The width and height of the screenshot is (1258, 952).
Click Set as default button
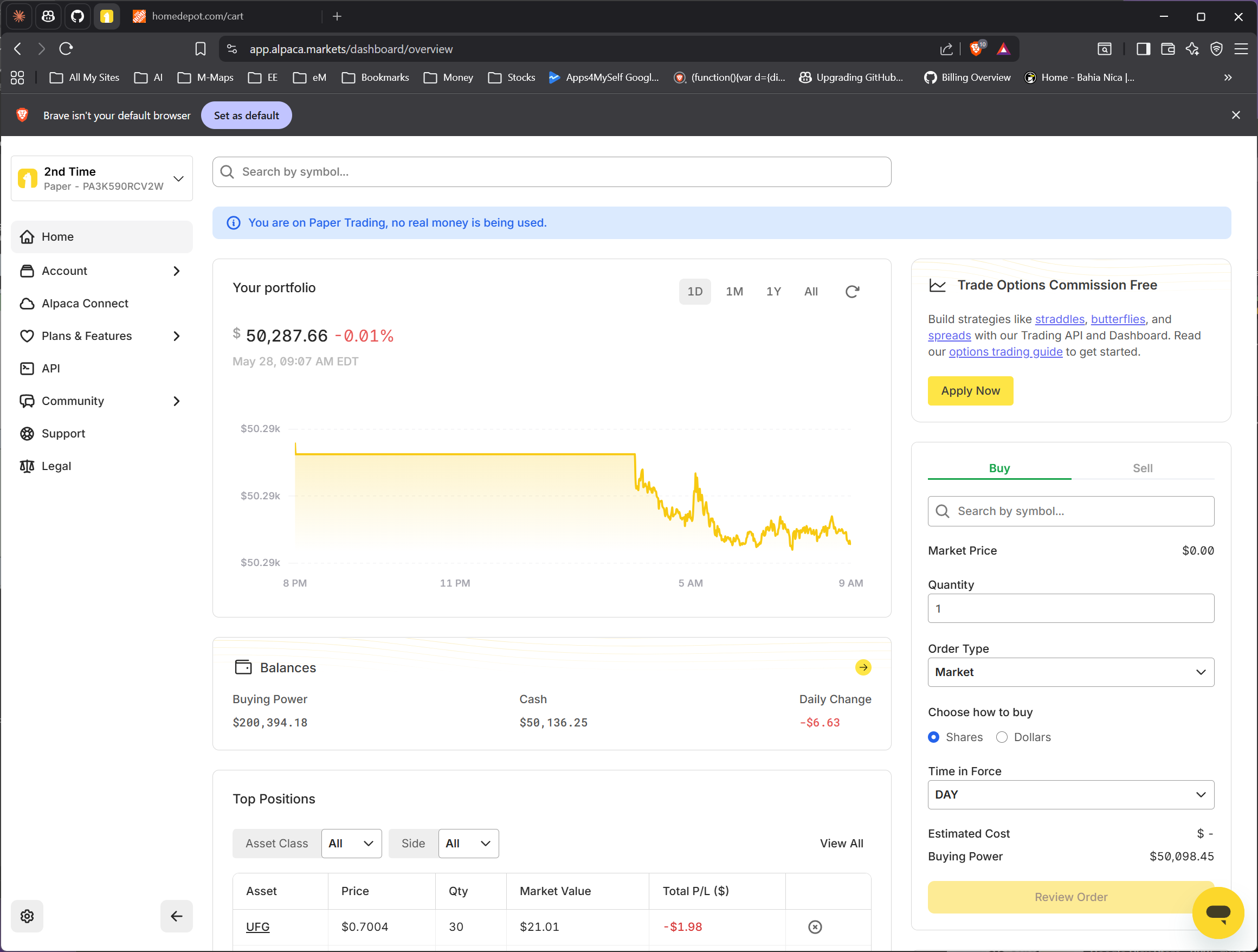pyautogui.click(x=246, y=115)
